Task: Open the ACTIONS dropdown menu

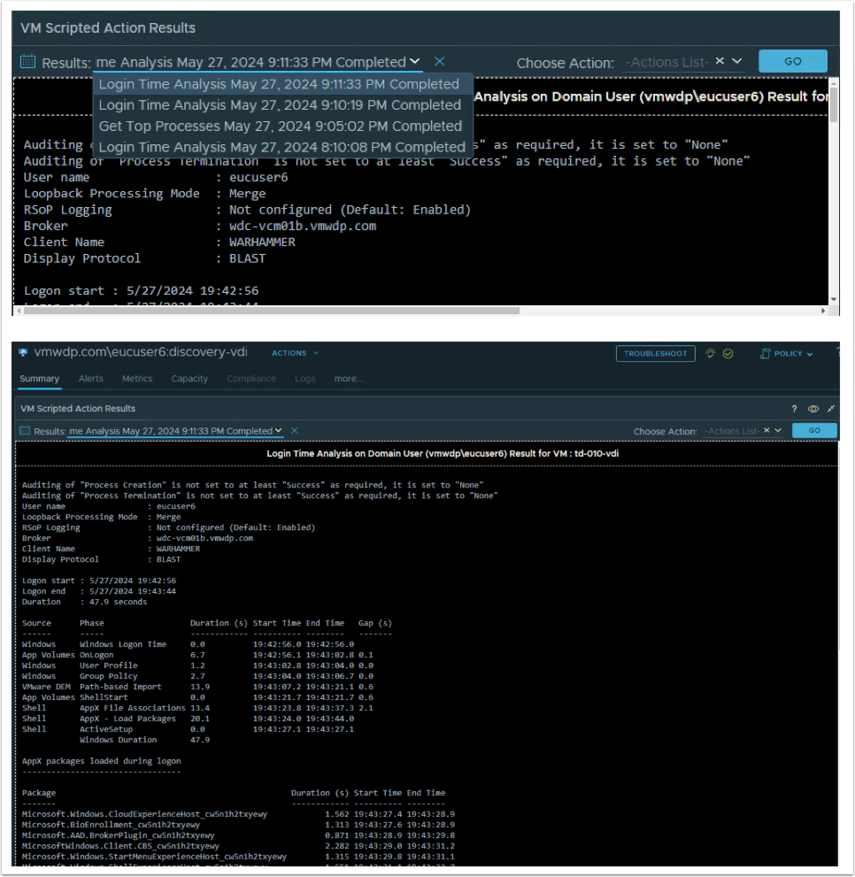Action: (295, 353)
